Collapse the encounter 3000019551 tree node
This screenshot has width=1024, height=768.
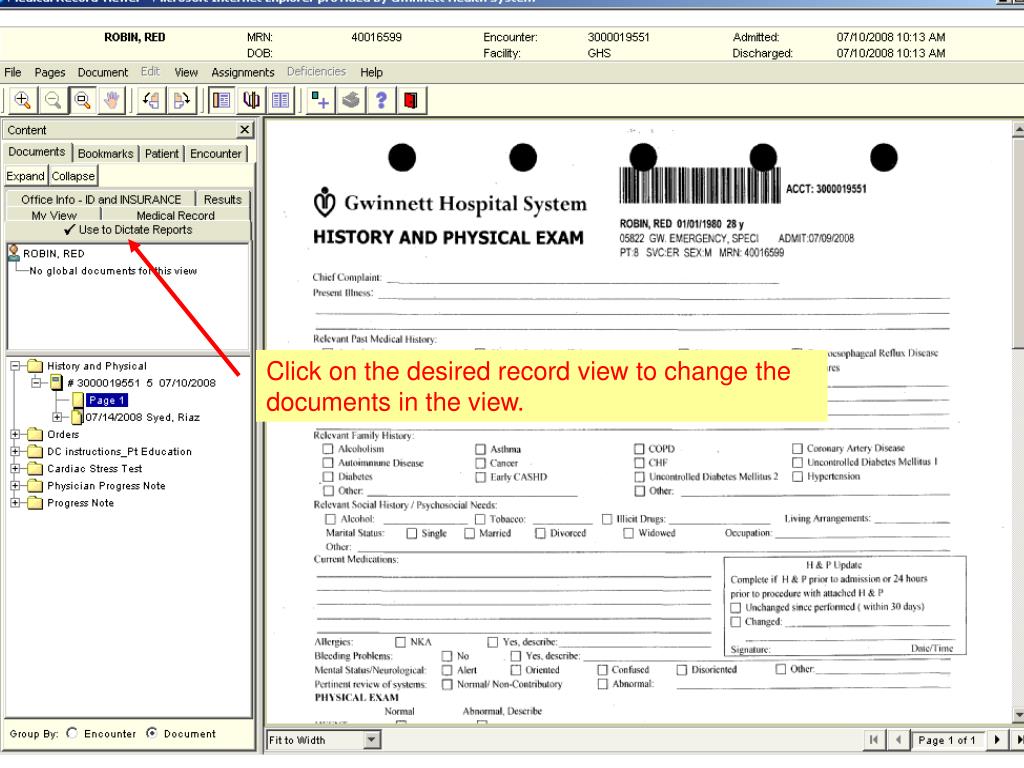(37, 383)
